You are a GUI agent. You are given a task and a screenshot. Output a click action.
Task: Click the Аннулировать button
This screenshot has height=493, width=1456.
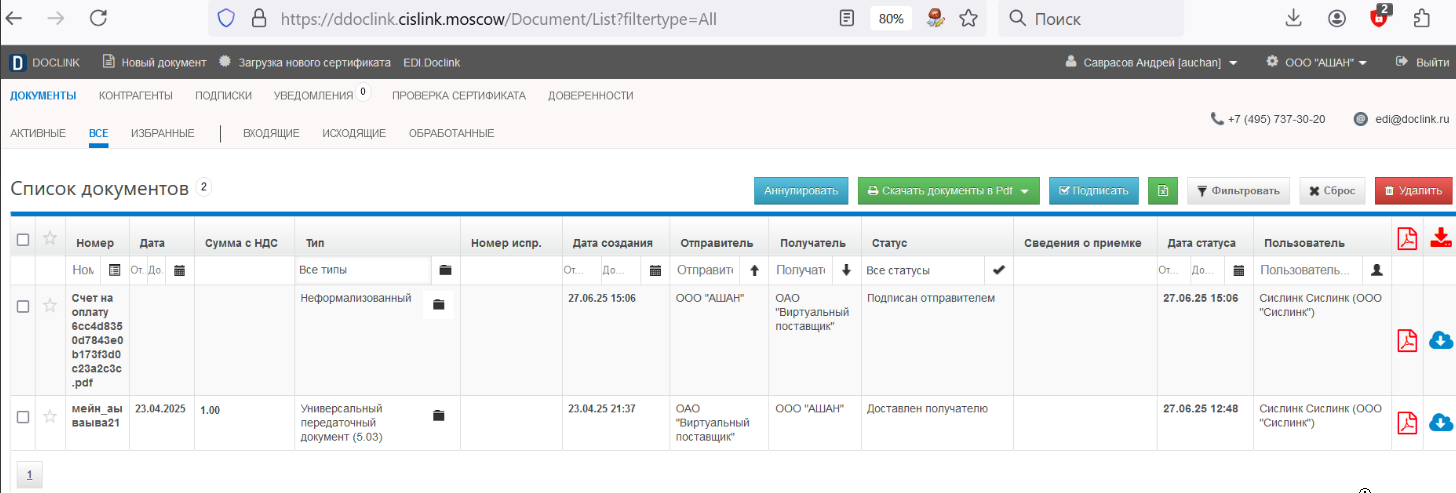(x=801, y=190)
